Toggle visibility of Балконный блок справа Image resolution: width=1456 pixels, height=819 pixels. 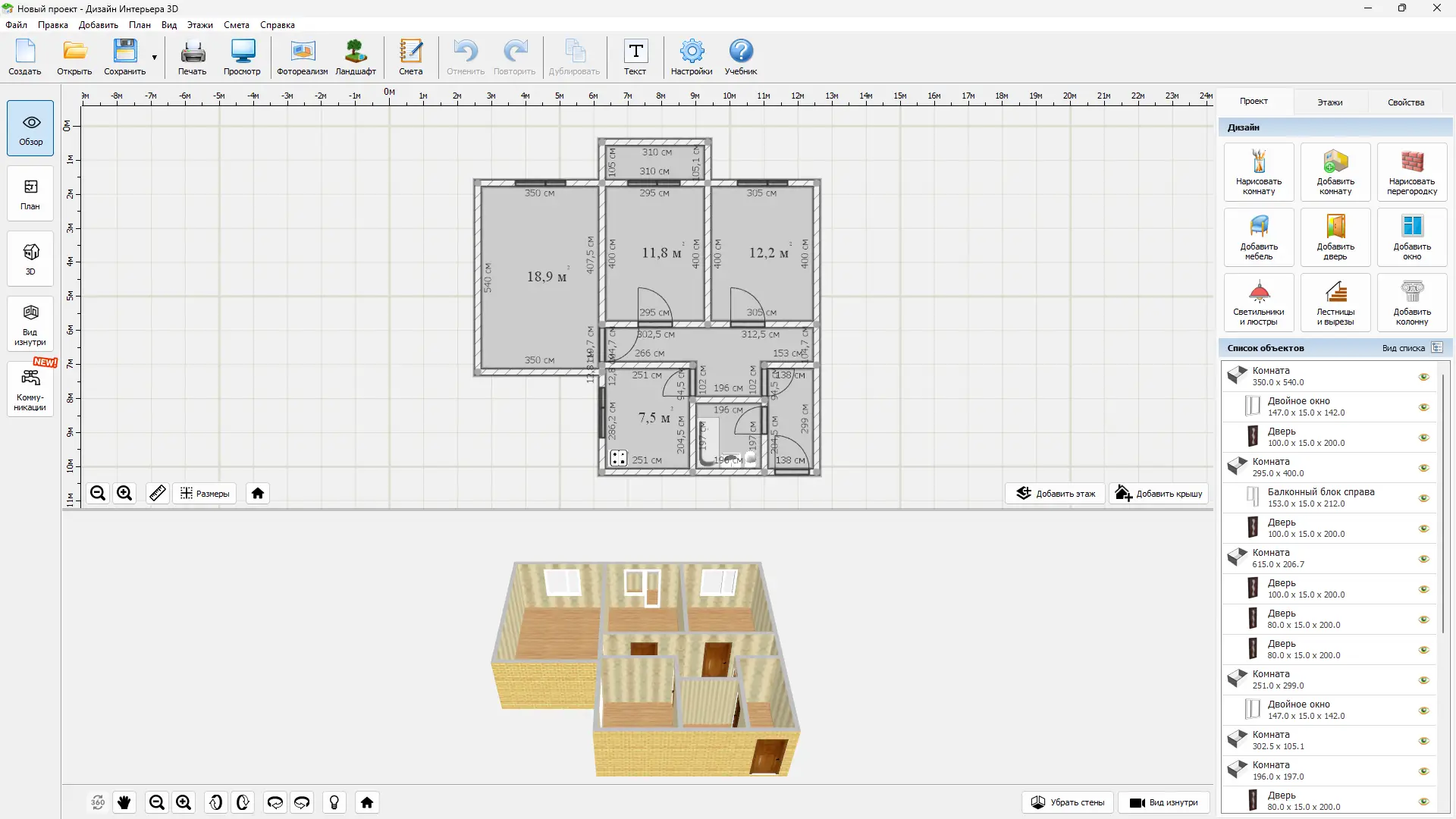tap(1423, 498)
